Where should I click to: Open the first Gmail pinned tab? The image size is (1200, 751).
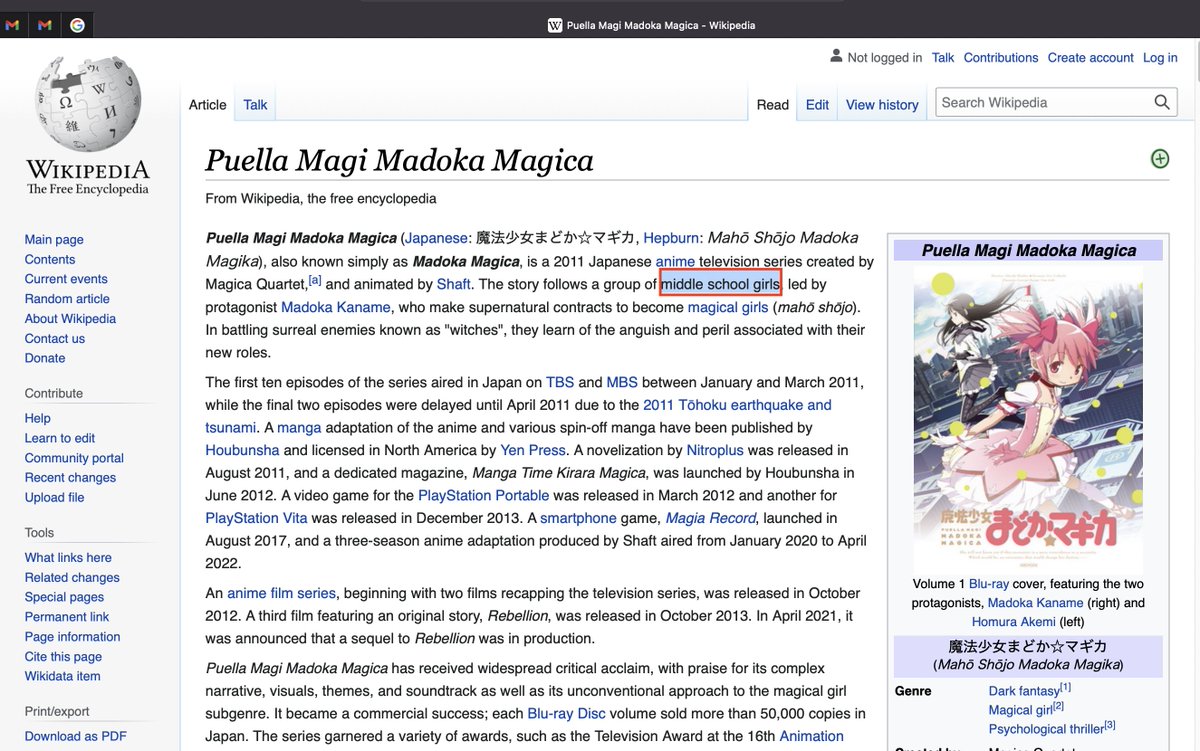[x=12, y=25]
